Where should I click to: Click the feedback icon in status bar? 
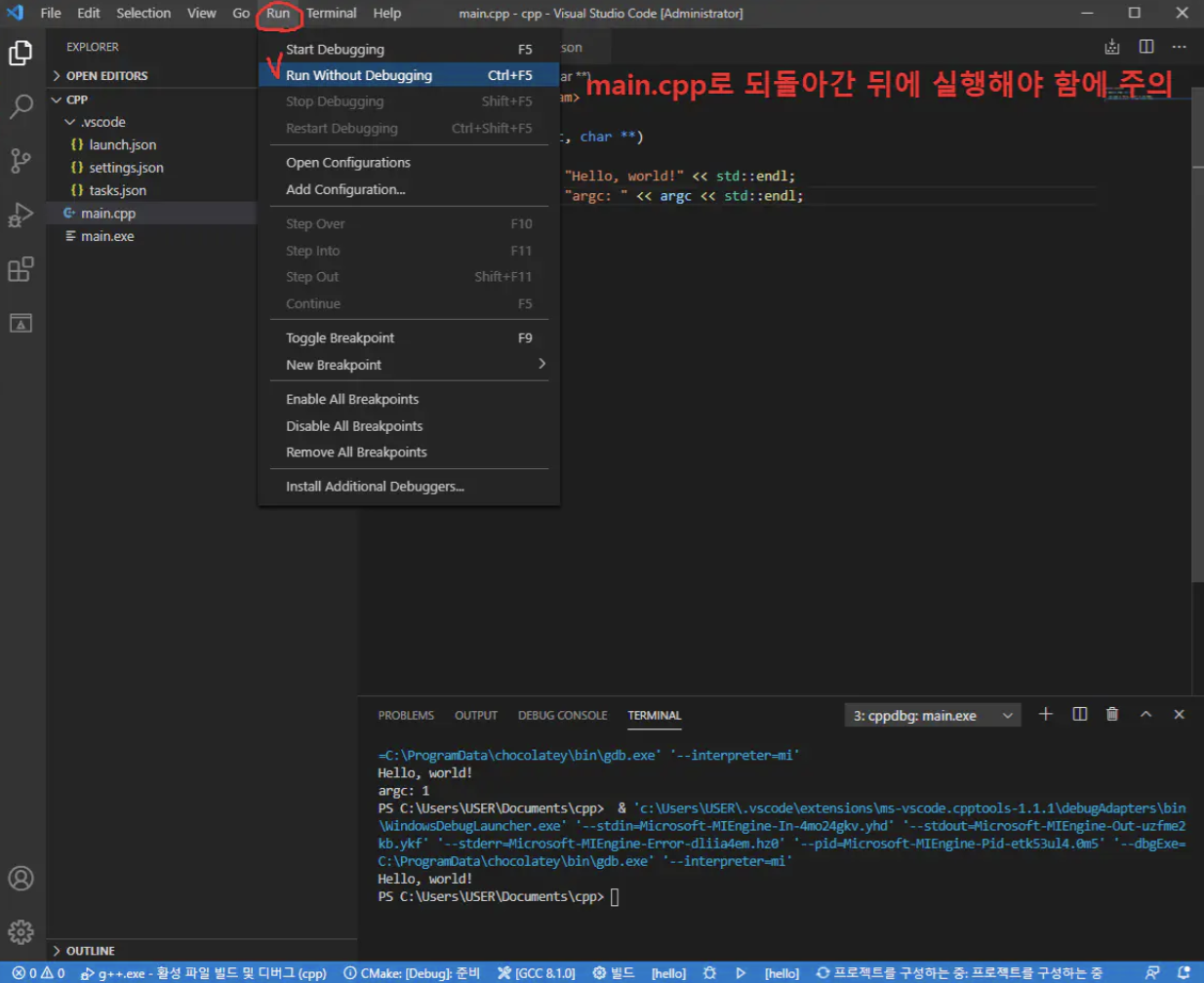[x=1152, y=972]
